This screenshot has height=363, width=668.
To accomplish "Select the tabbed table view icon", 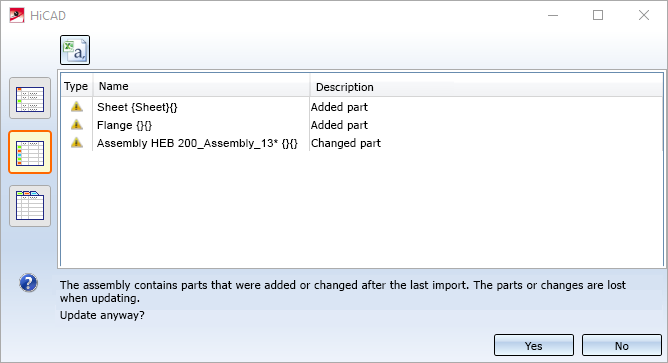I will point(30,206).
